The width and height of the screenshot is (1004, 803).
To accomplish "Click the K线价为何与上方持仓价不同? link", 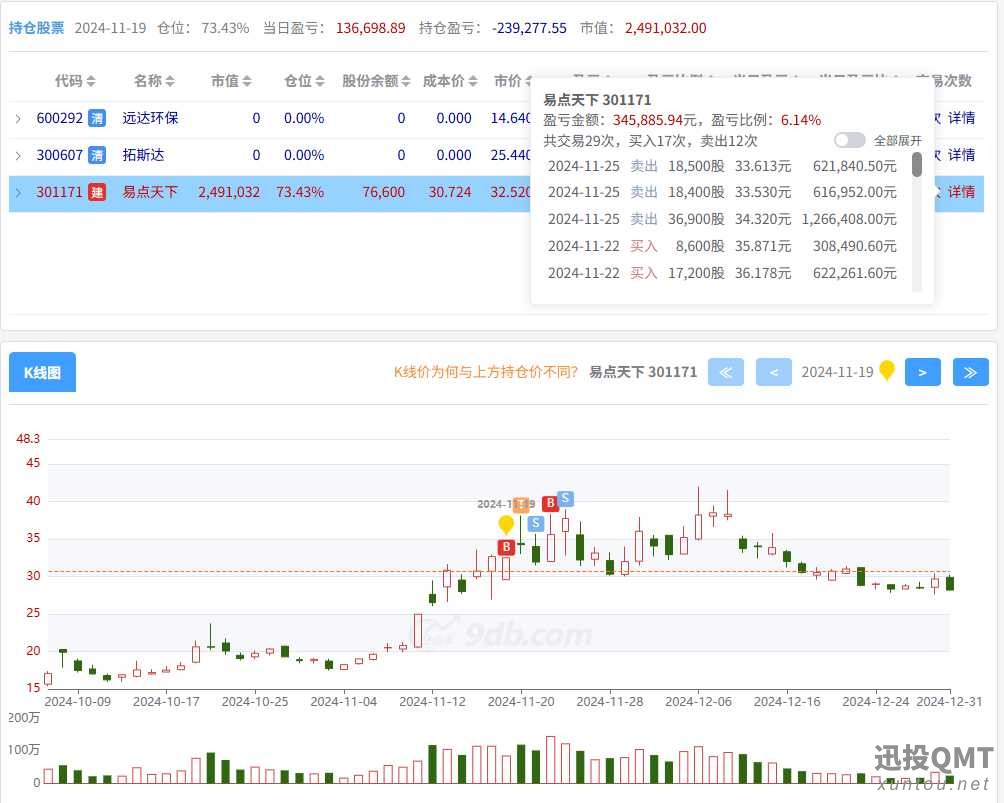I will [485, 372].
